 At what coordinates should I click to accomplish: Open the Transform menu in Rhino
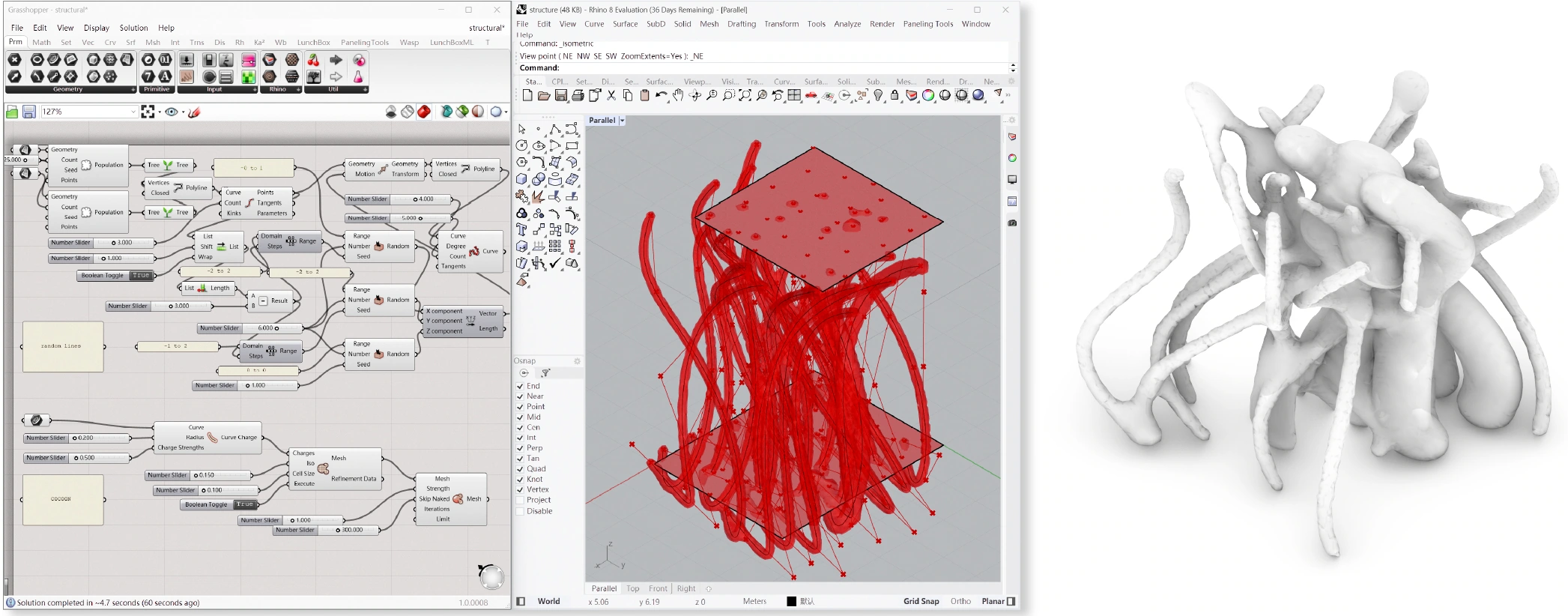point(781,24)
